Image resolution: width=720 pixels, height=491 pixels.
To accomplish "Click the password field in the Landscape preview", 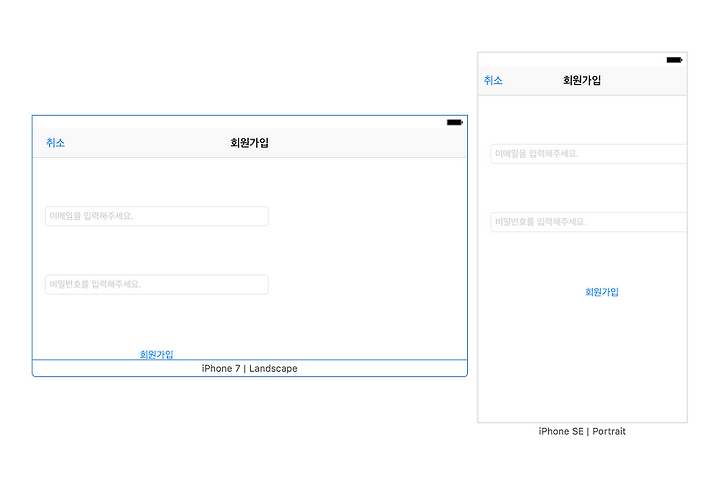I will pyautogui.click(x=157, y=284).
